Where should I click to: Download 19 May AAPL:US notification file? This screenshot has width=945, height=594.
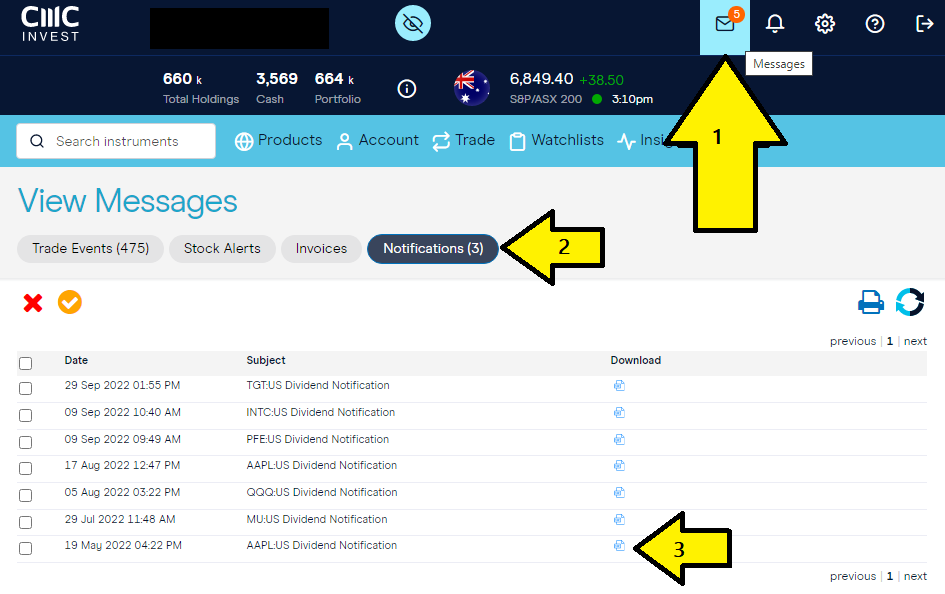619,546
